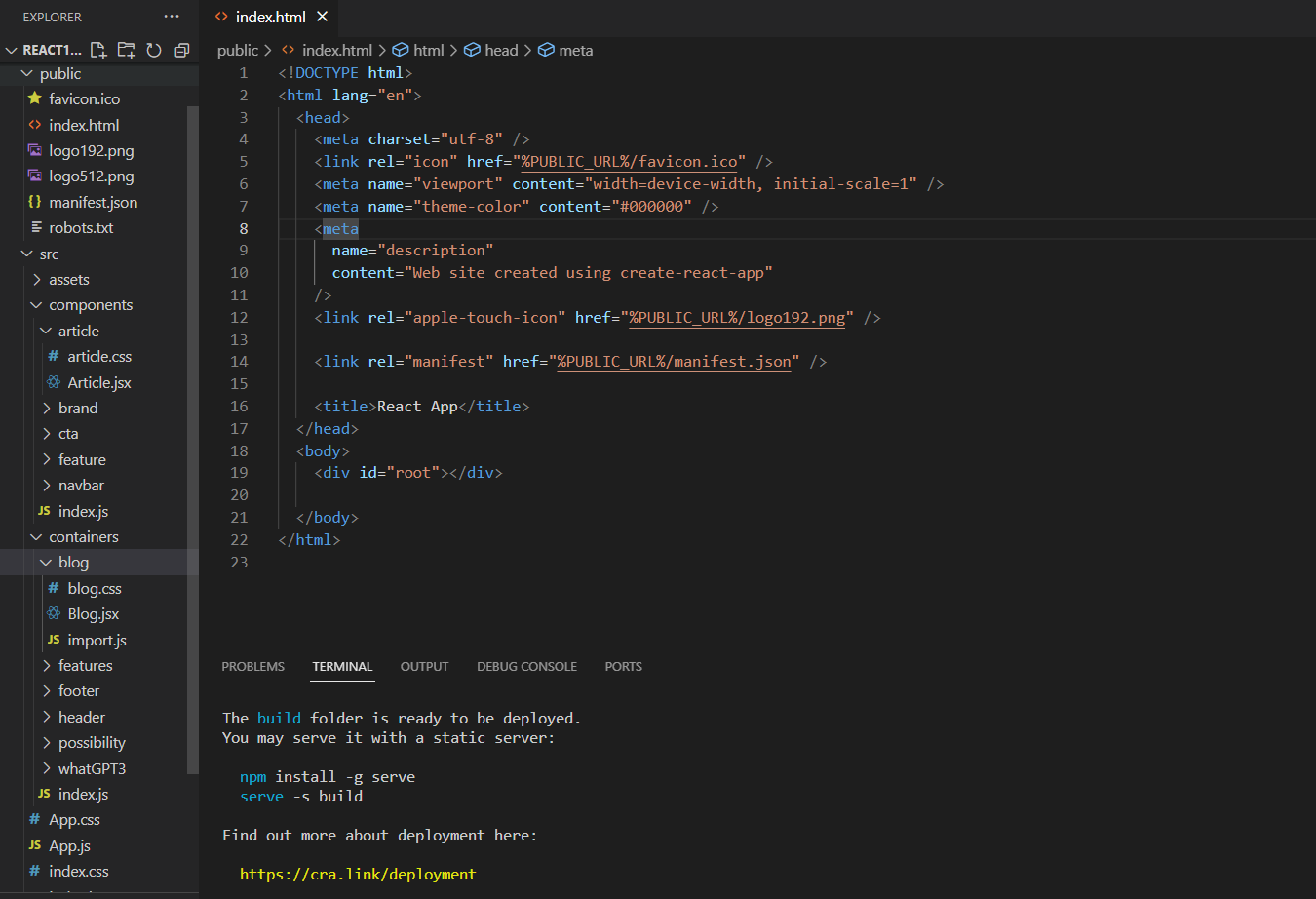1316x899 pixels.
Task: Click the New Folder icon in Explorer
Action: click(126, 50)
